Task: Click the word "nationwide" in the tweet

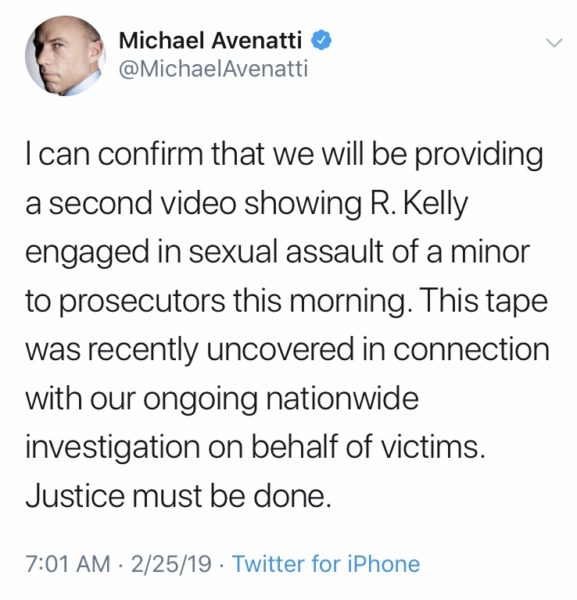Action: [342, 398]
